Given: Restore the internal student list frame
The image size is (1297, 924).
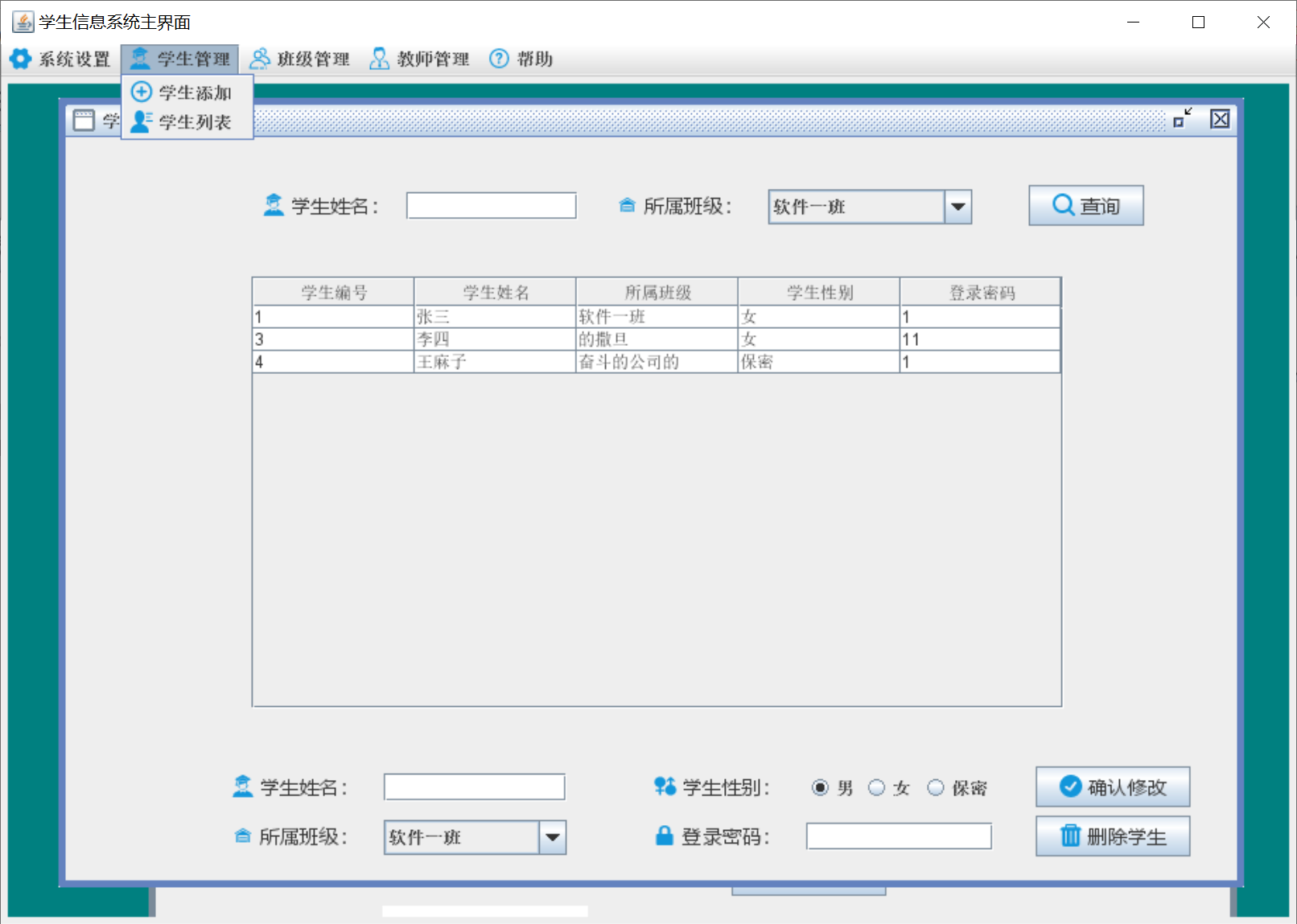Looking at the screenshot, I should 1182,119.
